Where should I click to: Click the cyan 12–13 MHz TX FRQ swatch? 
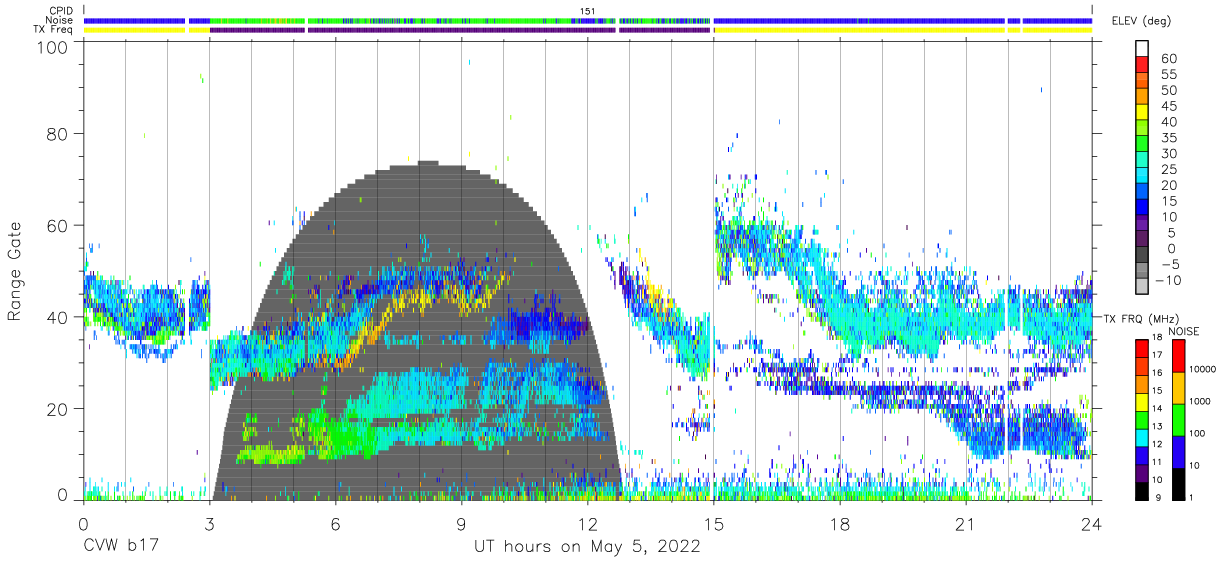coord(1141,437)
